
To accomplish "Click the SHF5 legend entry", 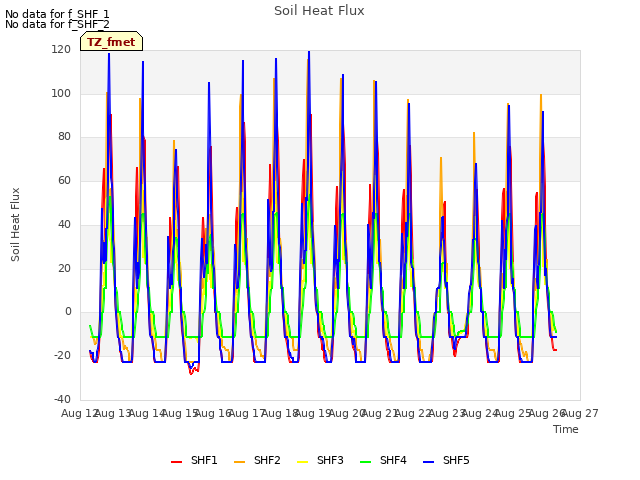I will 446,461.
